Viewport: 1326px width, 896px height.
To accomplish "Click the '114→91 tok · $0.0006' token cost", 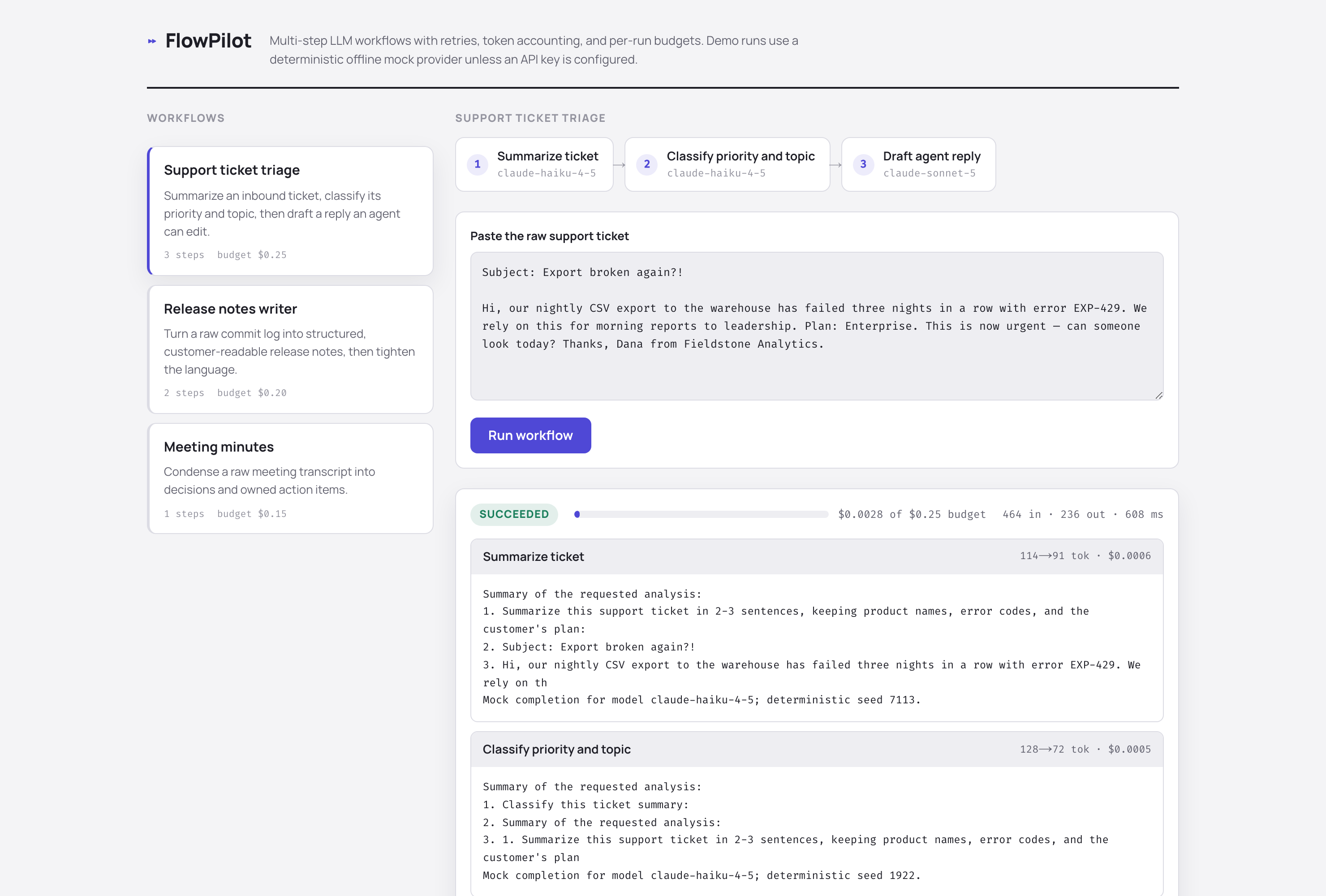I will (1085, 556).
